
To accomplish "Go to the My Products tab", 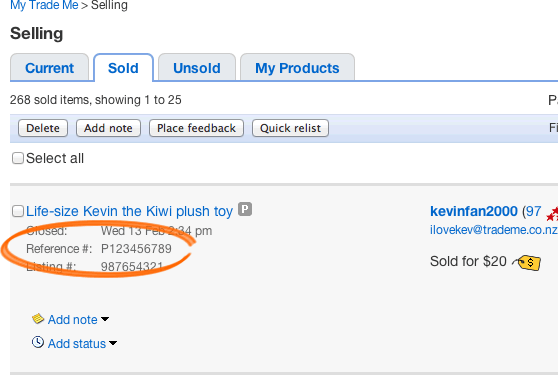I will tap(297, 68).
